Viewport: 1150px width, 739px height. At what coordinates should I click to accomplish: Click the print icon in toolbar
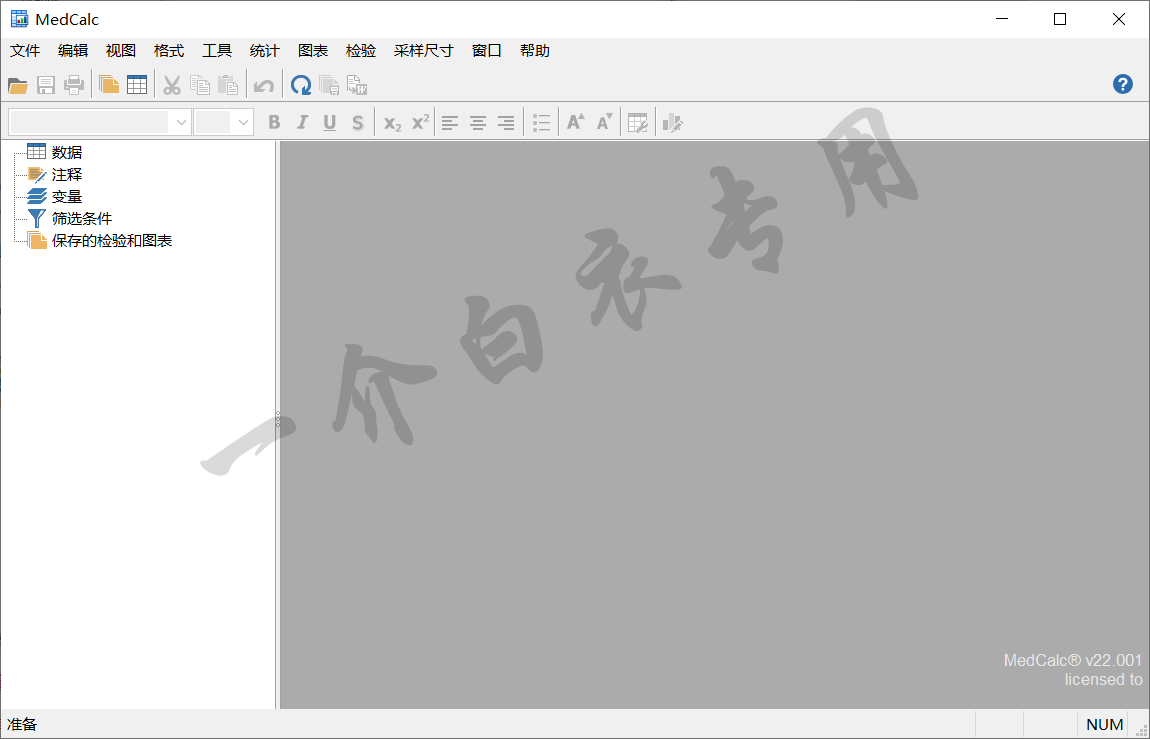pyautogui.click(x=74, y=85)
